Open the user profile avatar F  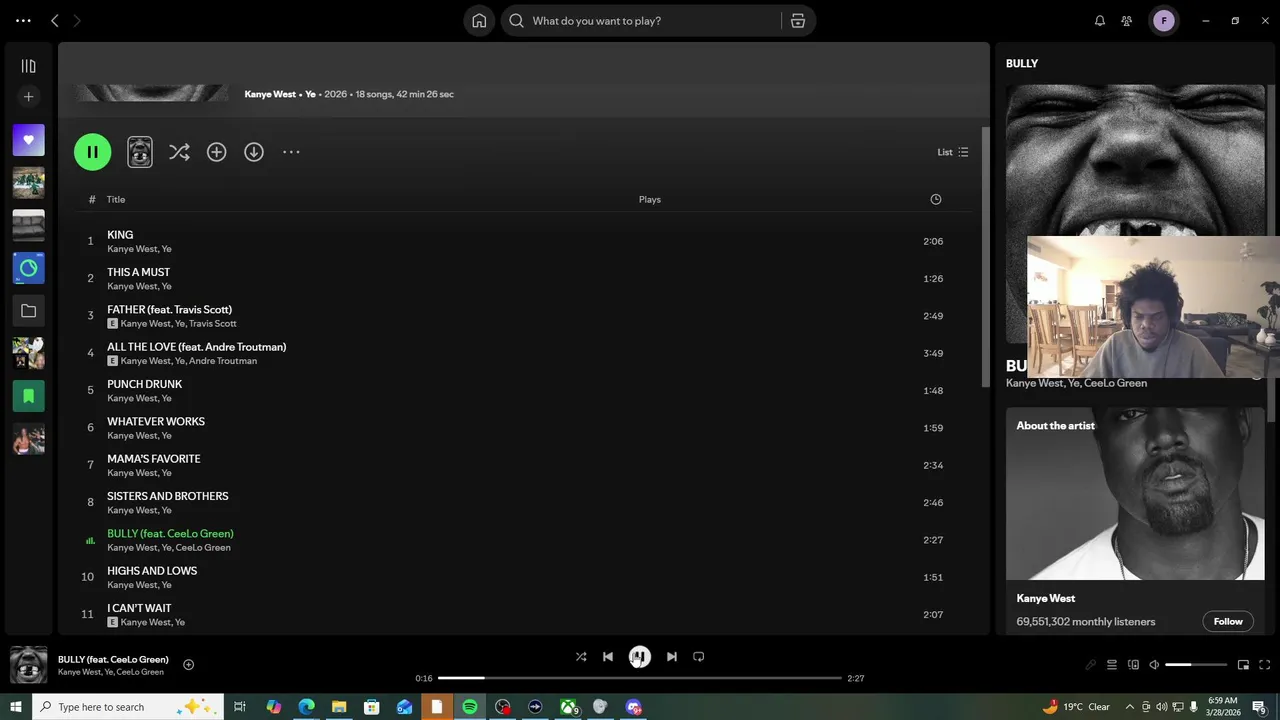pos(1163,21)
